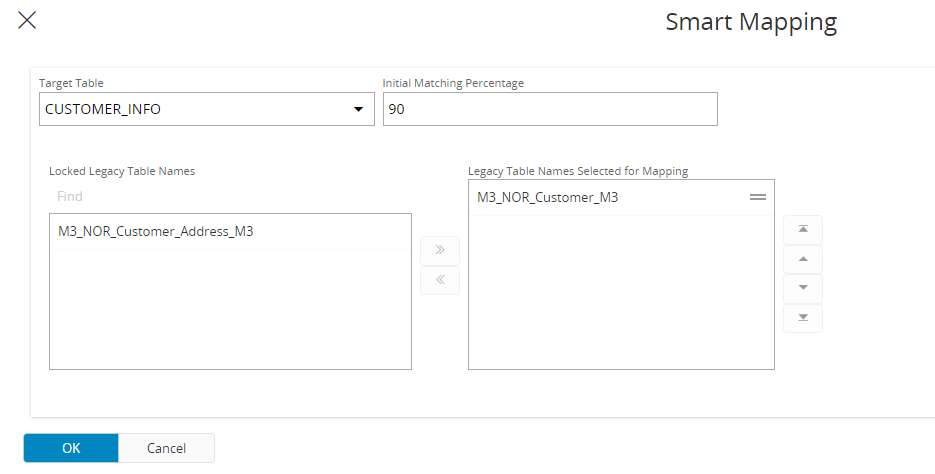Image resolution: width=935 pixels, height=474 pixels.
Task: Move table right with double-chevron button
Action: pos(440,250)
